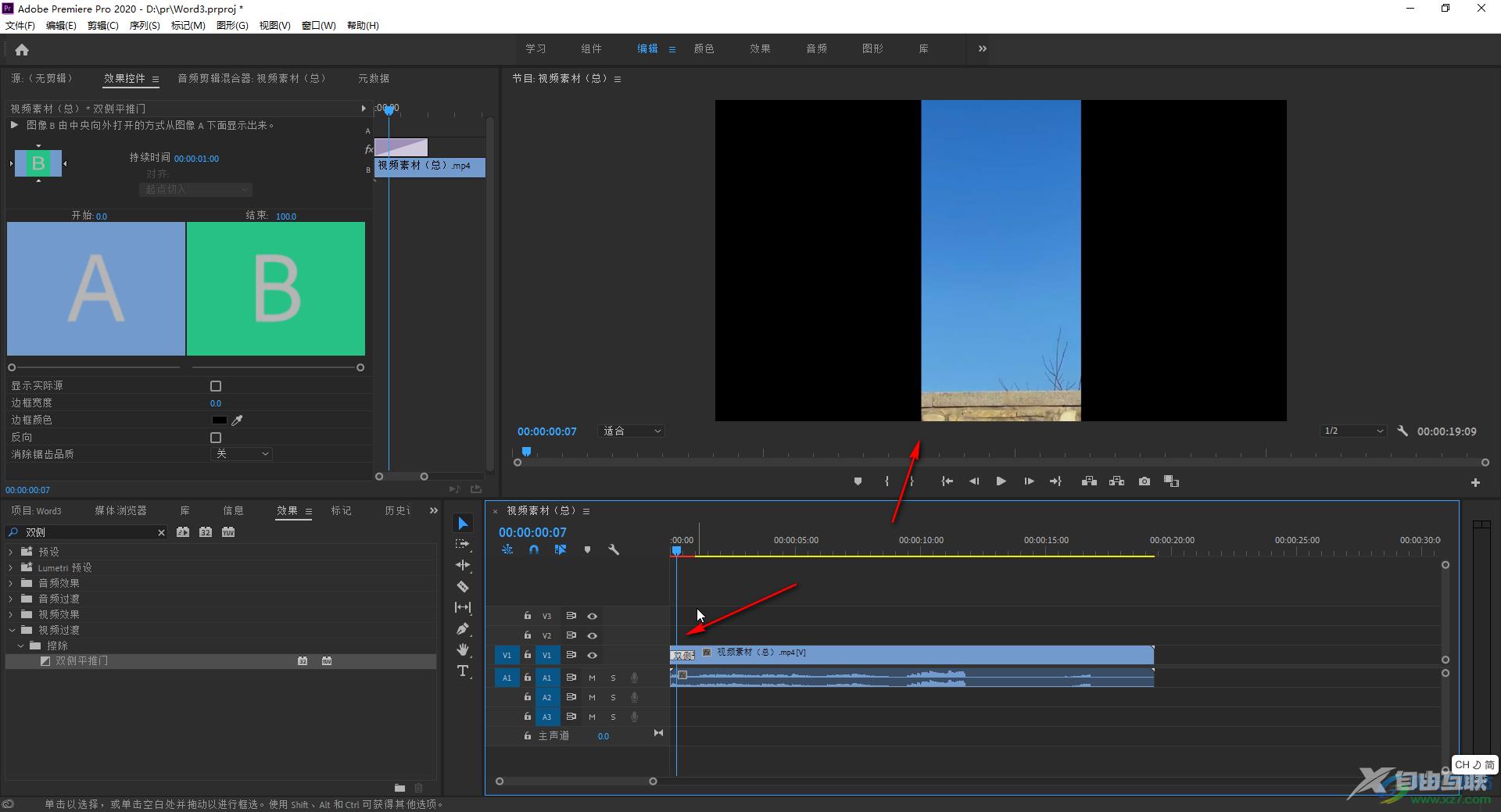Open 媒体浏览器 panel tab
This screenshot has height=812, width=1501.
pos(120,510)
